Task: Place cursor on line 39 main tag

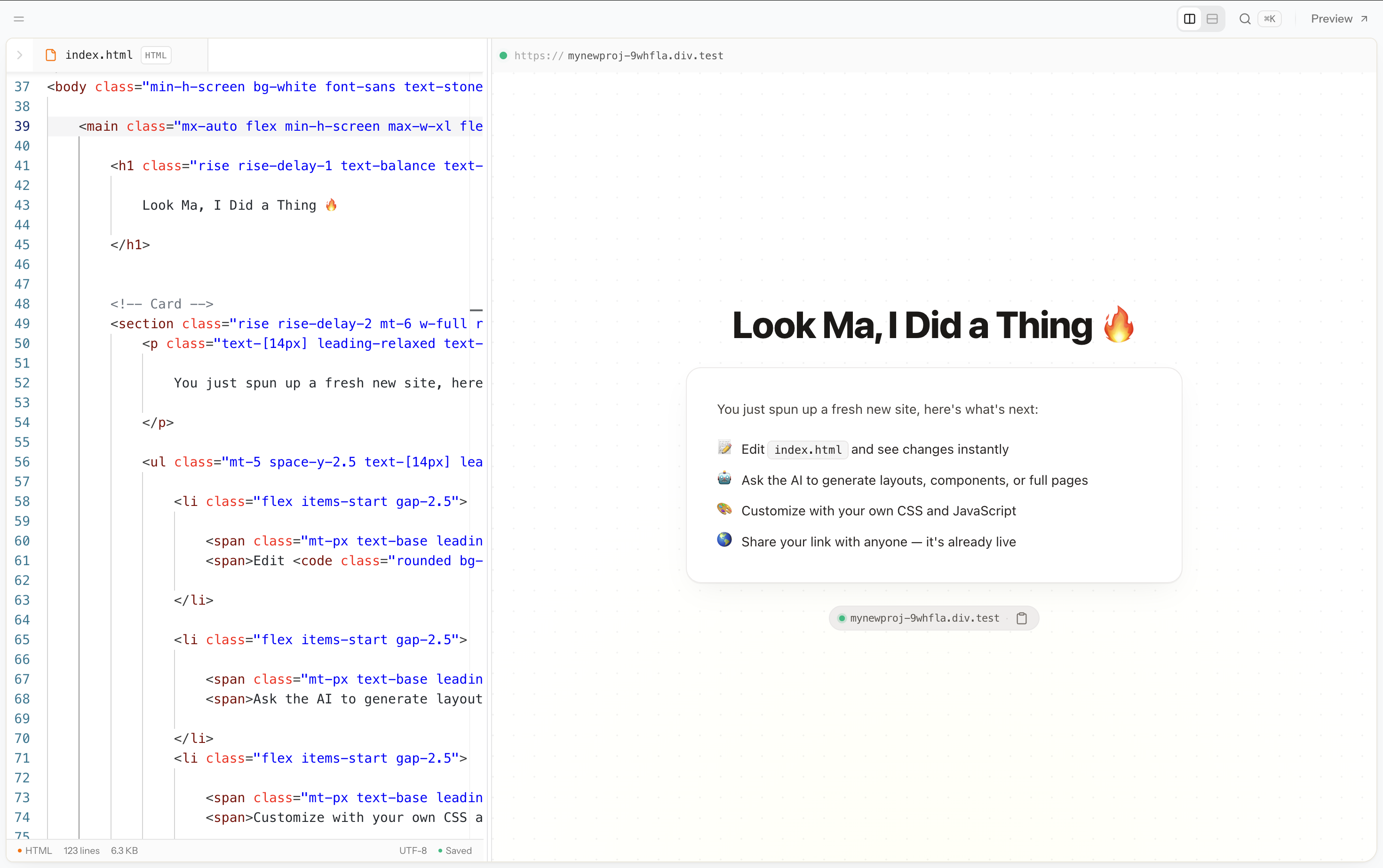Action: click(264, 126)
